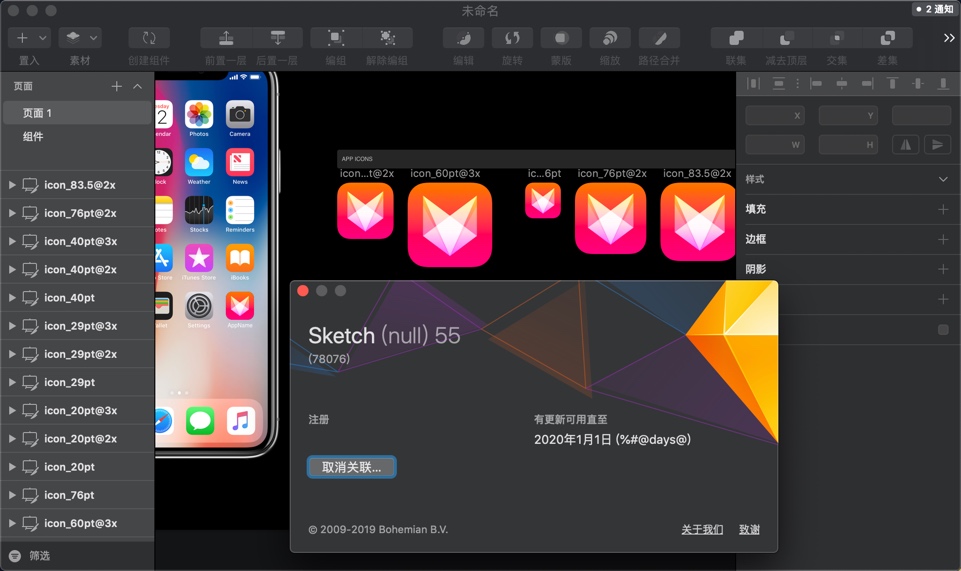Open the Insert (置入) plus tool
The image size is (961, 571).
pos(22,38)
